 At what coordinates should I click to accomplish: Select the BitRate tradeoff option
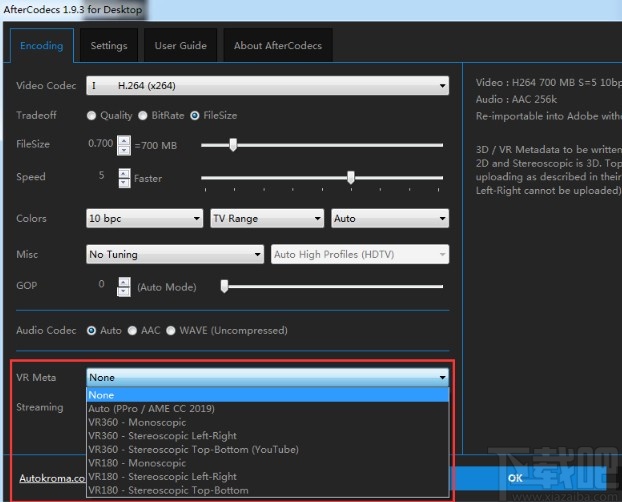(143, 116)
